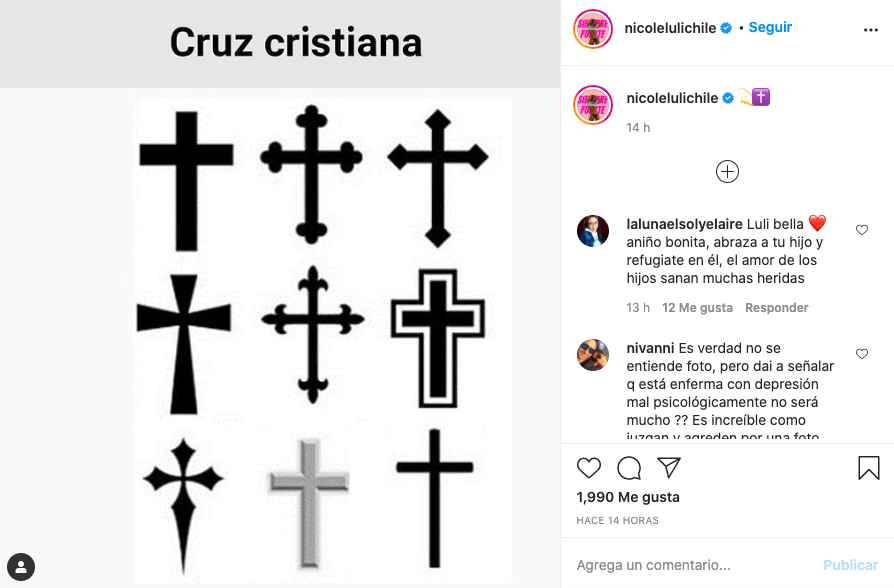894x588 pixels.
Task: Open comments with the speech bubble icon
Action: [x=629, y=468]
